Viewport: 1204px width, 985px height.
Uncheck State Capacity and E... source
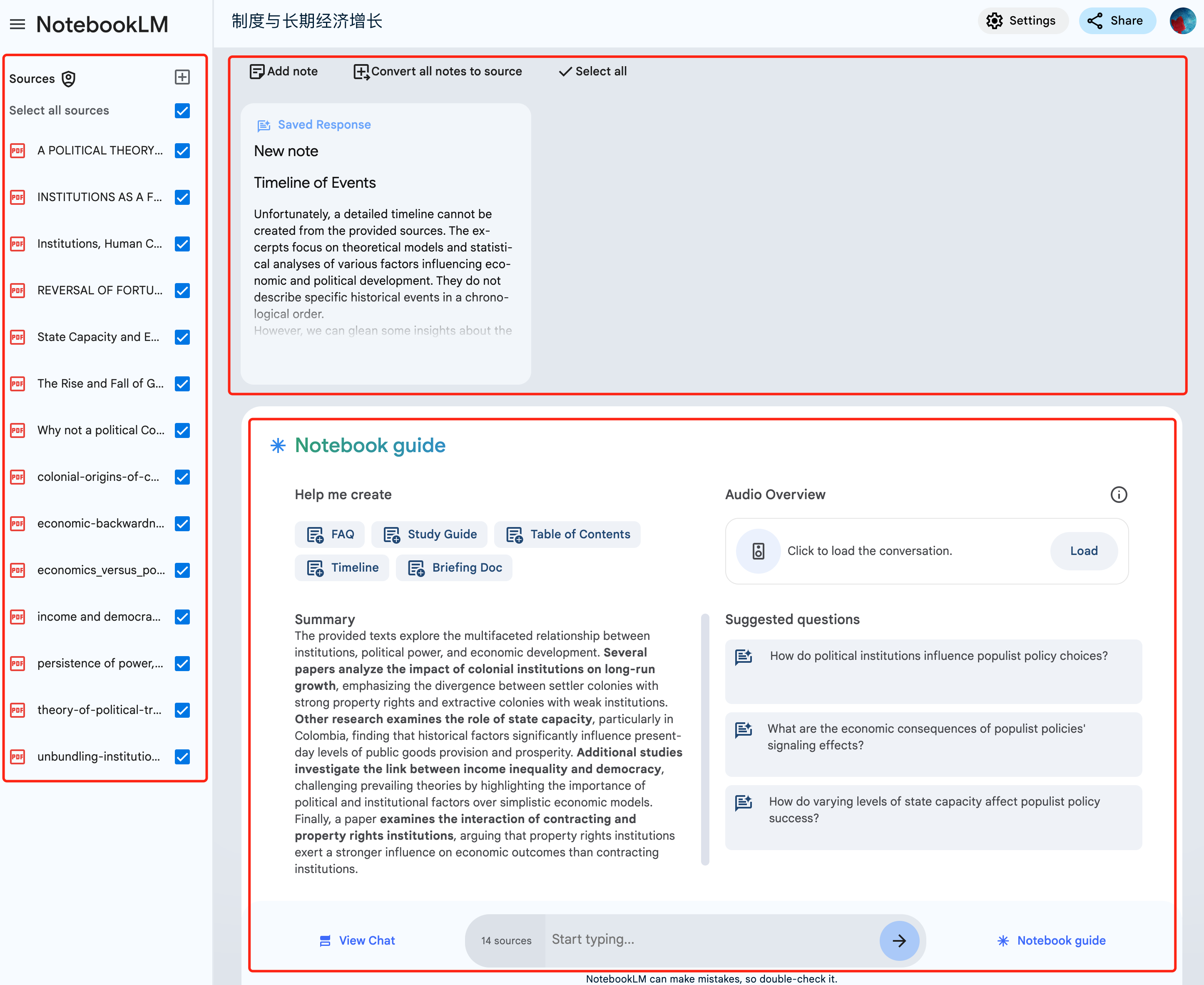182,337
